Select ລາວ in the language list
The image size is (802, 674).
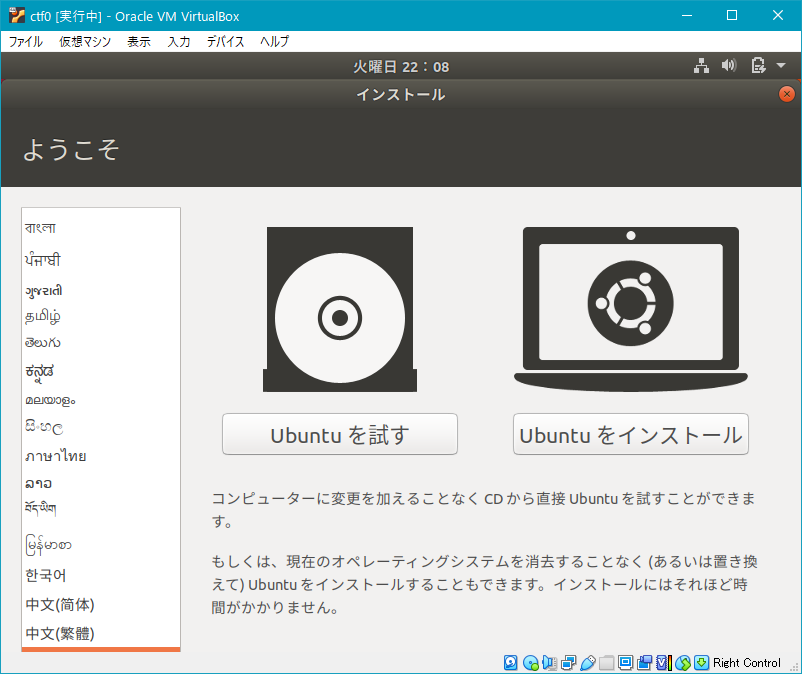(101, 483)
